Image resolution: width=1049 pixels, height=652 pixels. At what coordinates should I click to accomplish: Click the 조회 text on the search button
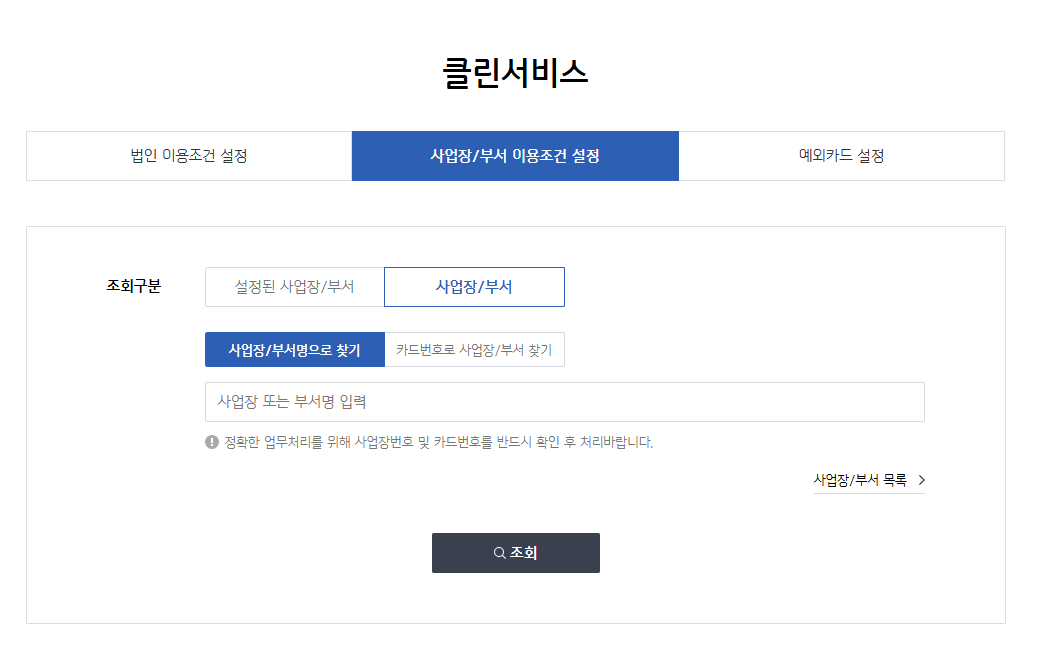coord(525,553)
